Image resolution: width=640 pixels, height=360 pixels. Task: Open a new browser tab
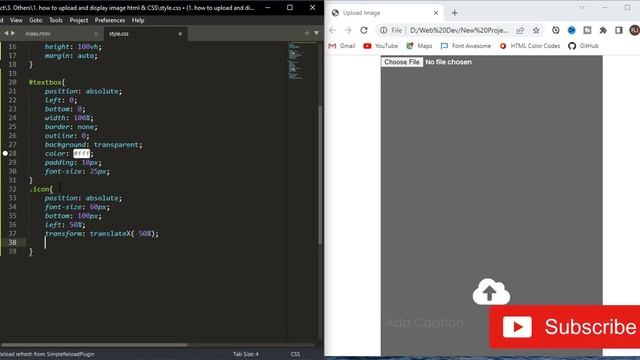(454, 13)
